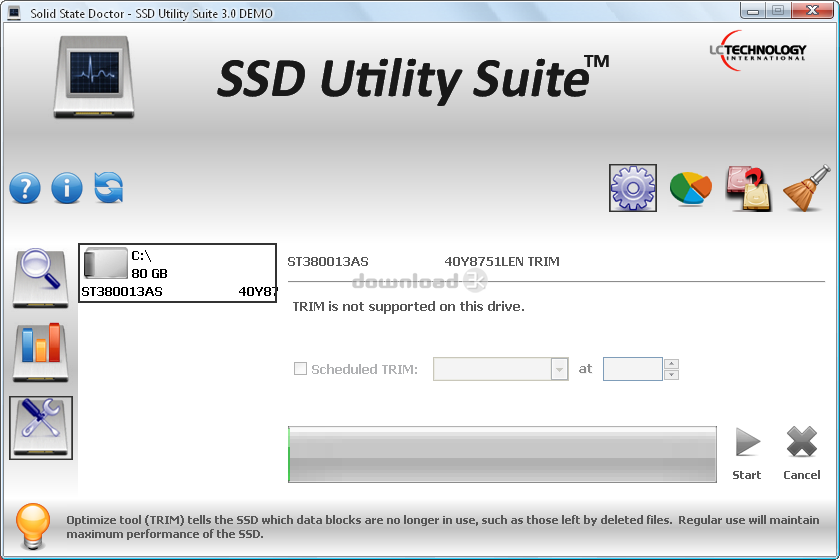Click the blue Refresh arrows icon
840x560 pixels.
click(x=109, y=188)
